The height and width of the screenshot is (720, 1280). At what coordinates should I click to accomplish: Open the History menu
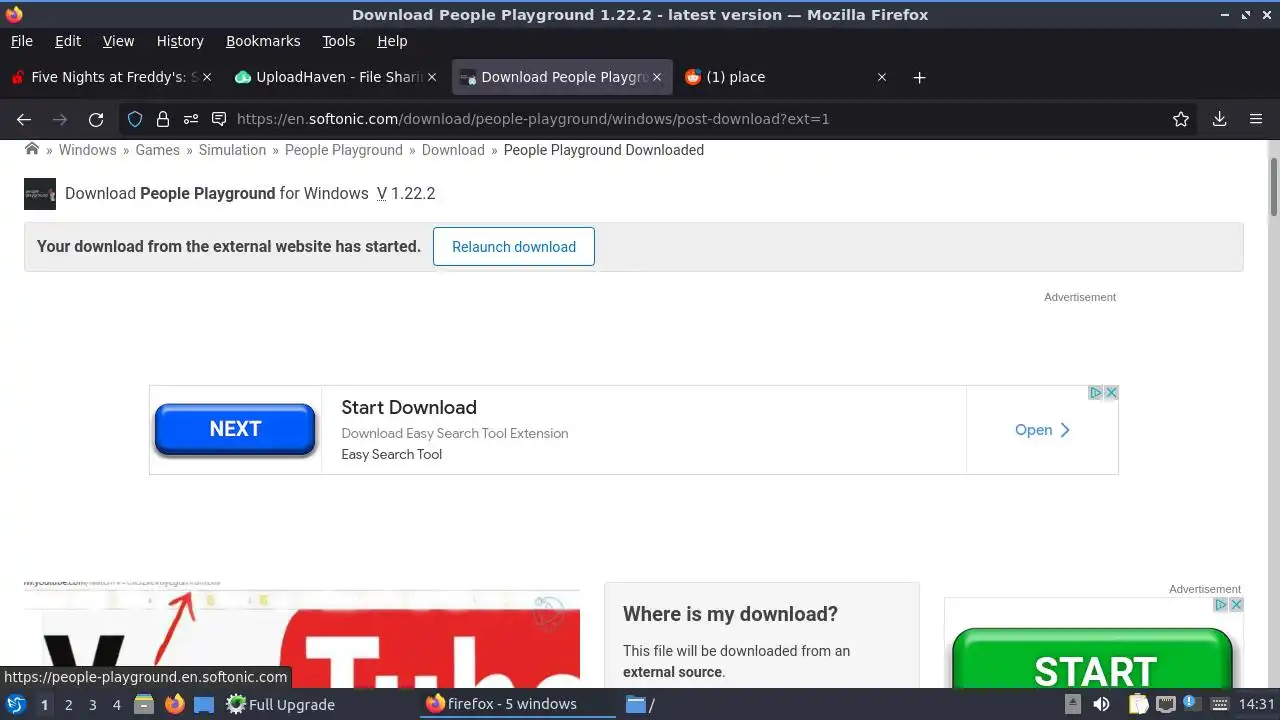180,41
